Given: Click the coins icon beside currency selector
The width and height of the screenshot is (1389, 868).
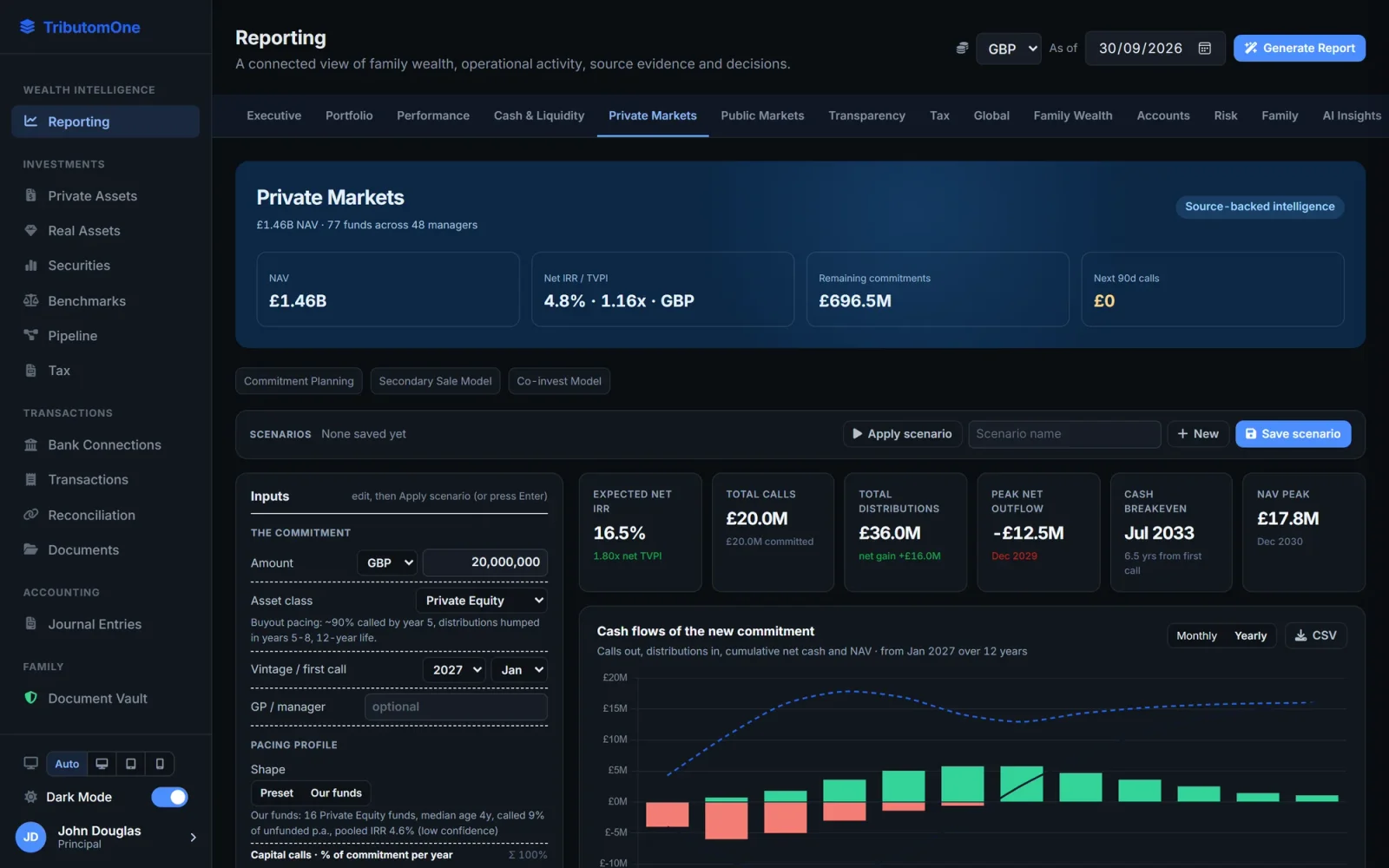Looking at the screenshot, I should pyautogui.click(x=962, y=49).
